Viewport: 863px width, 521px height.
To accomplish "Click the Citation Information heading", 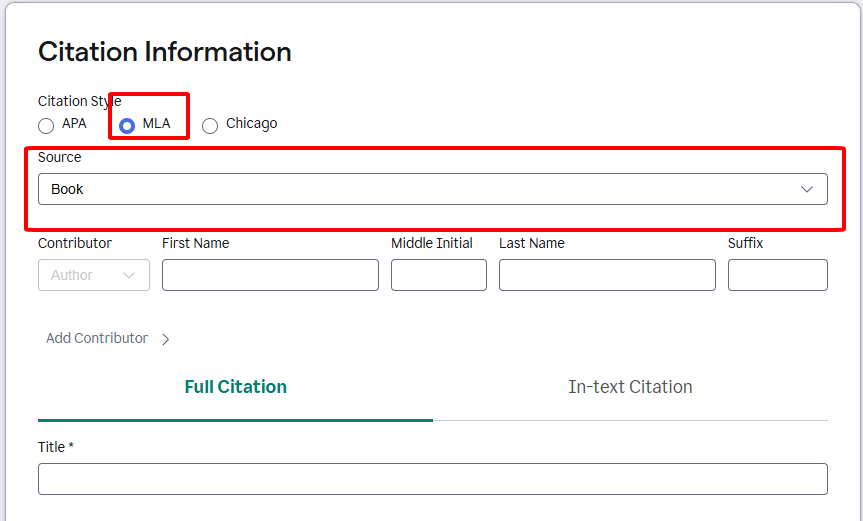I will point(165,52).
